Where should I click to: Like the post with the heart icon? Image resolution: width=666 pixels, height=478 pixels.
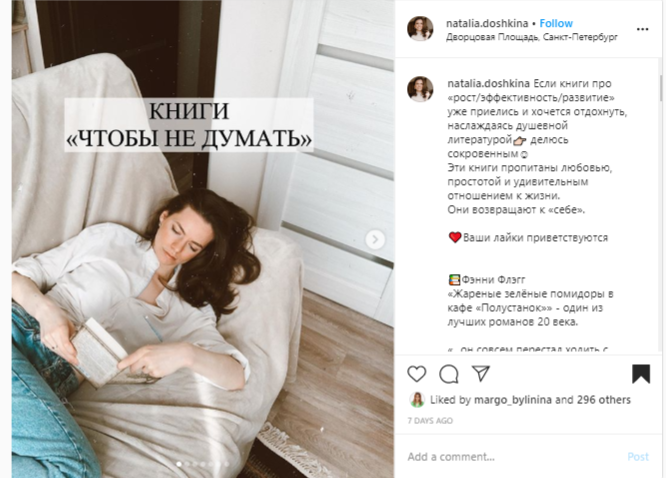(x=416, y=374)
